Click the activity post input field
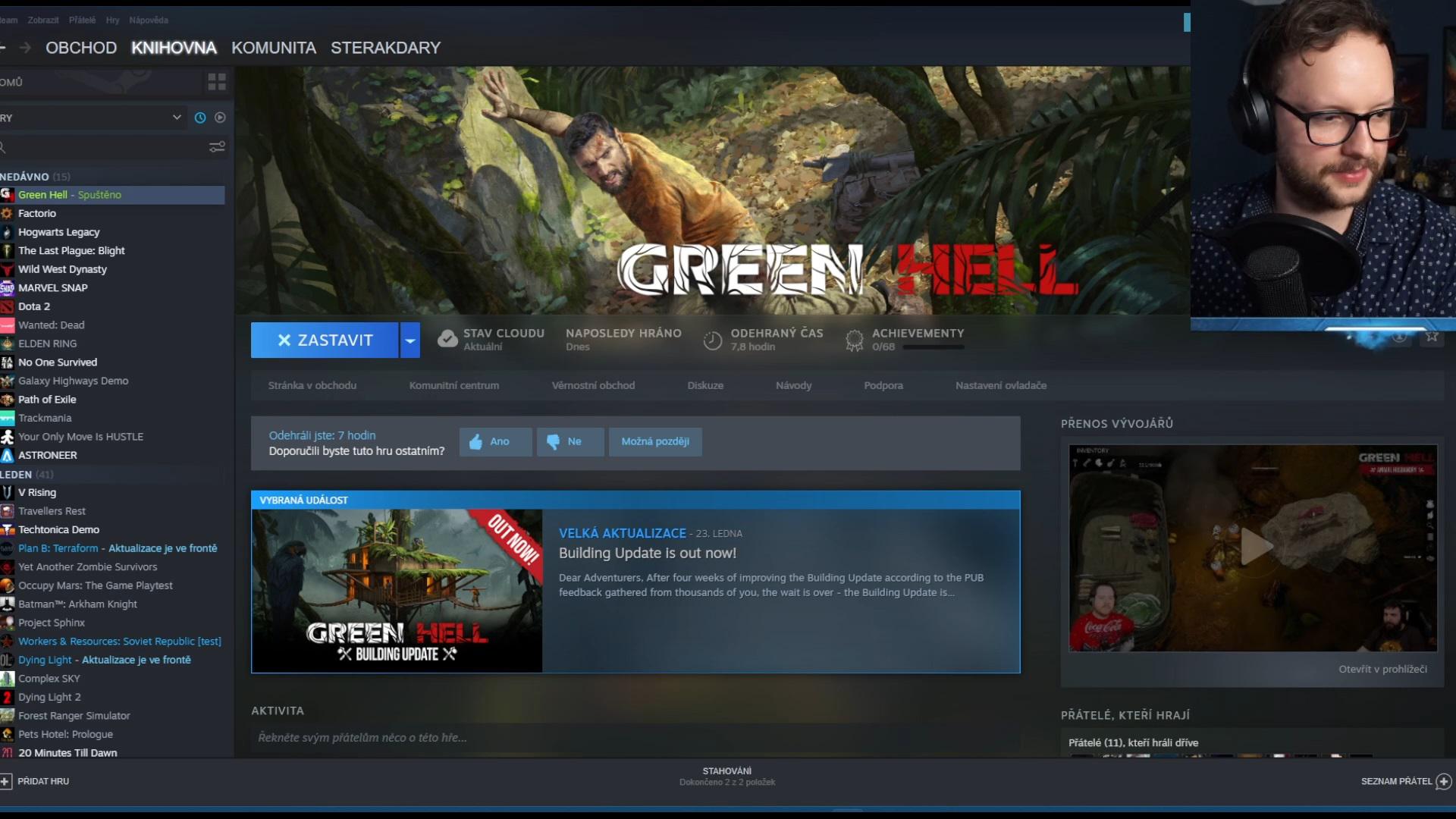This screenshot has width=1456, height=819. click(635, 737)
